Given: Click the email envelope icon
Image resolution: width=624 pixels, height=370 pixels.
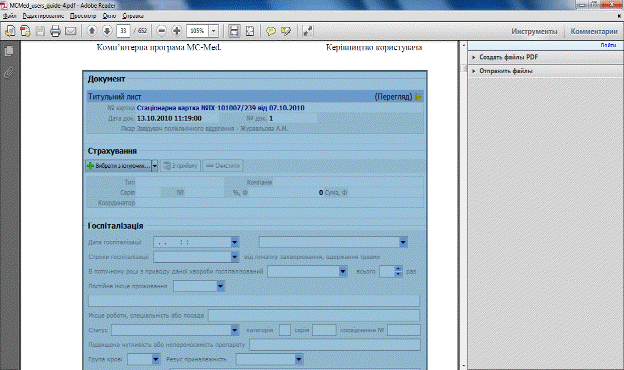Looking at the screenshot, I should click(x=70, y=31).
